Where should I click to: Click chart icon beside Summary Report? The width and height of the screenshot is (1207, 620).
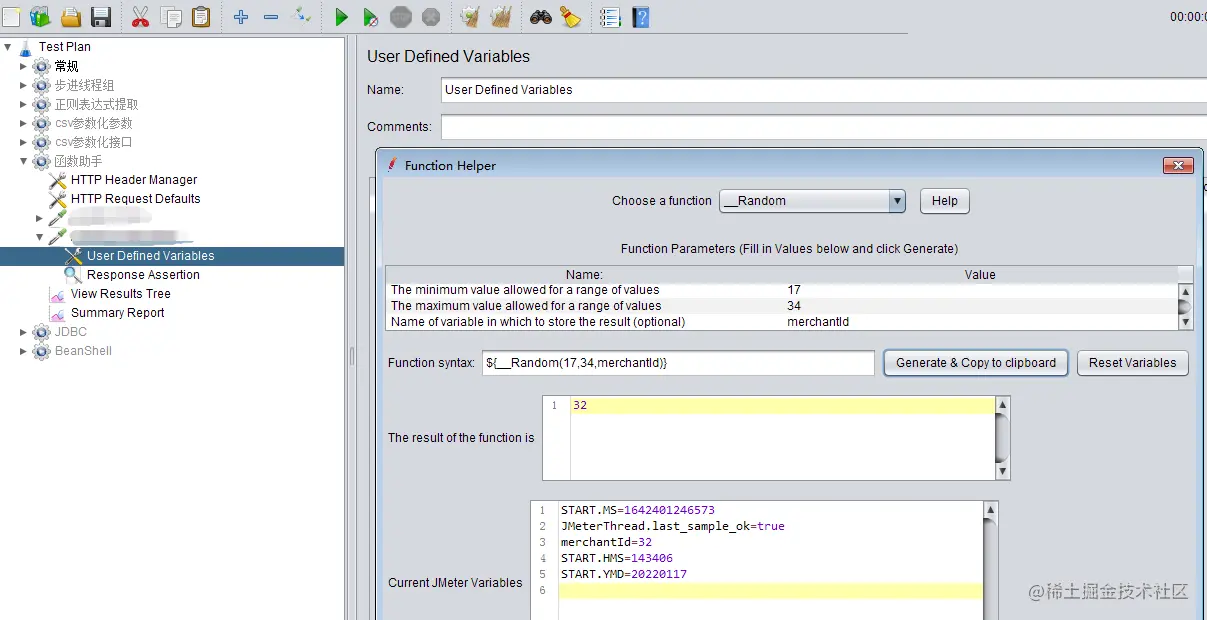[57, 313]
